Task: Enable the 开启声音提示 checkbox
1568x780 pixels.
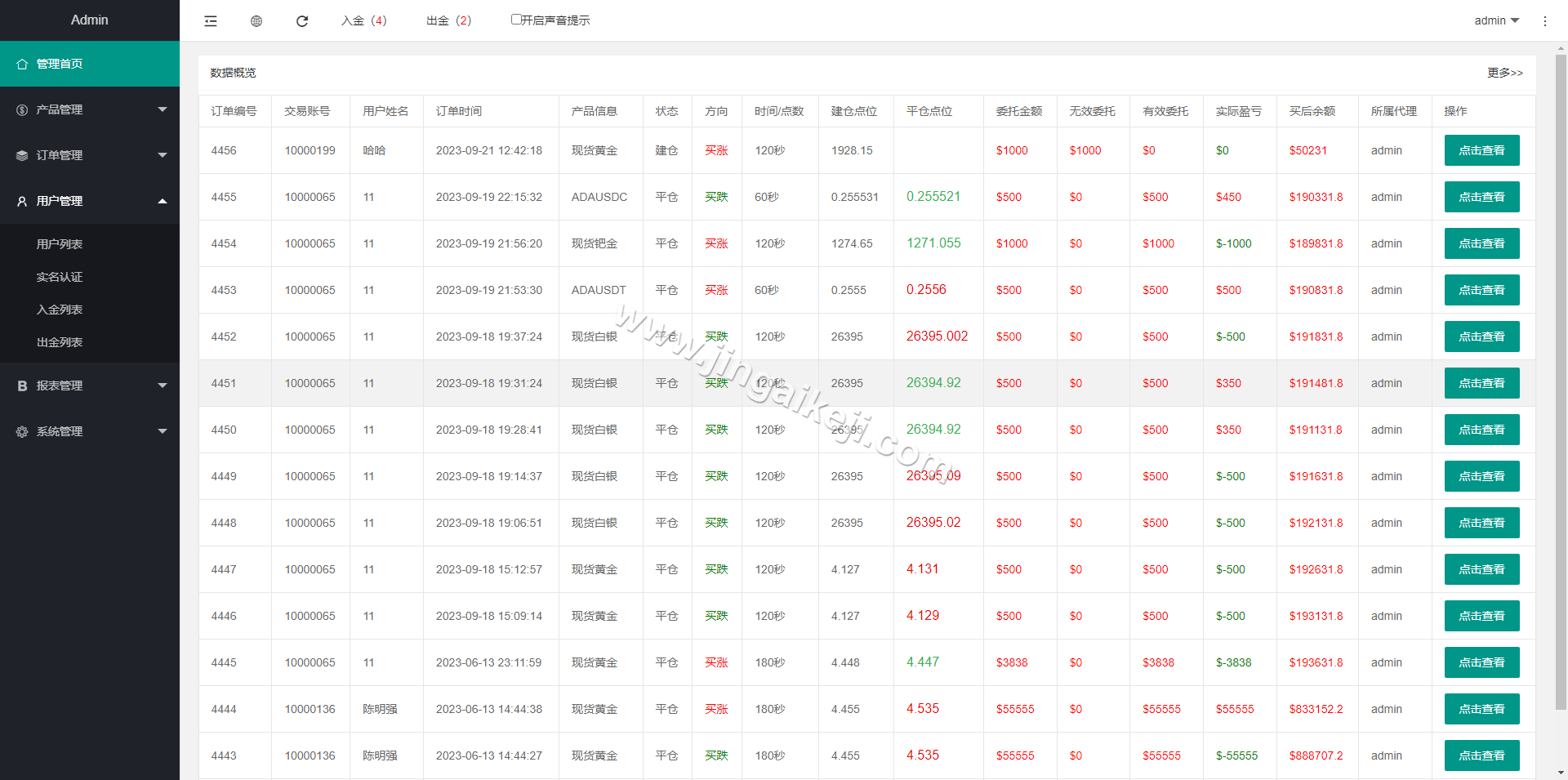Action: (516, 20)
